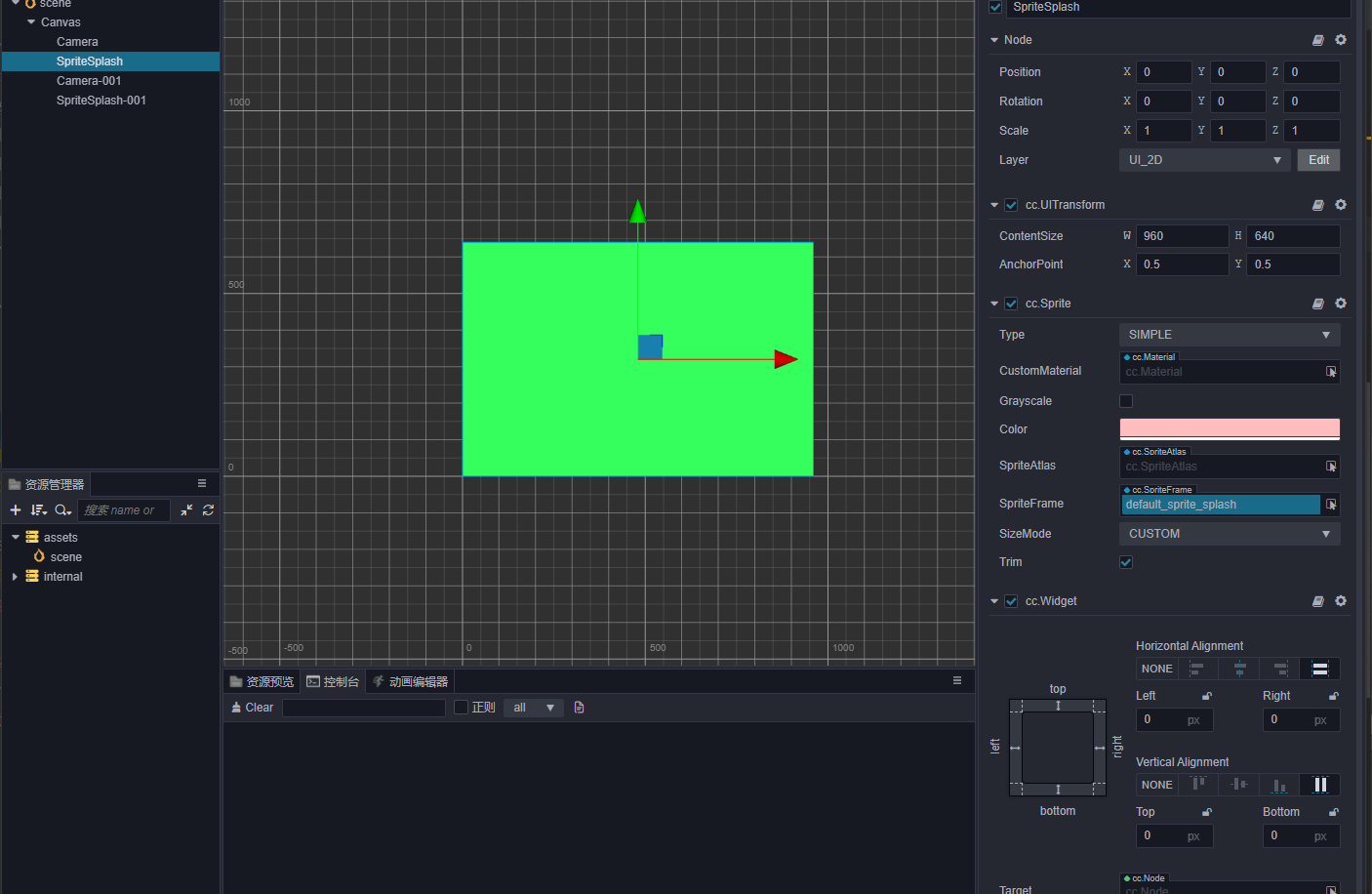Select vertical stretch widget icon

(x=1320, y=785)
